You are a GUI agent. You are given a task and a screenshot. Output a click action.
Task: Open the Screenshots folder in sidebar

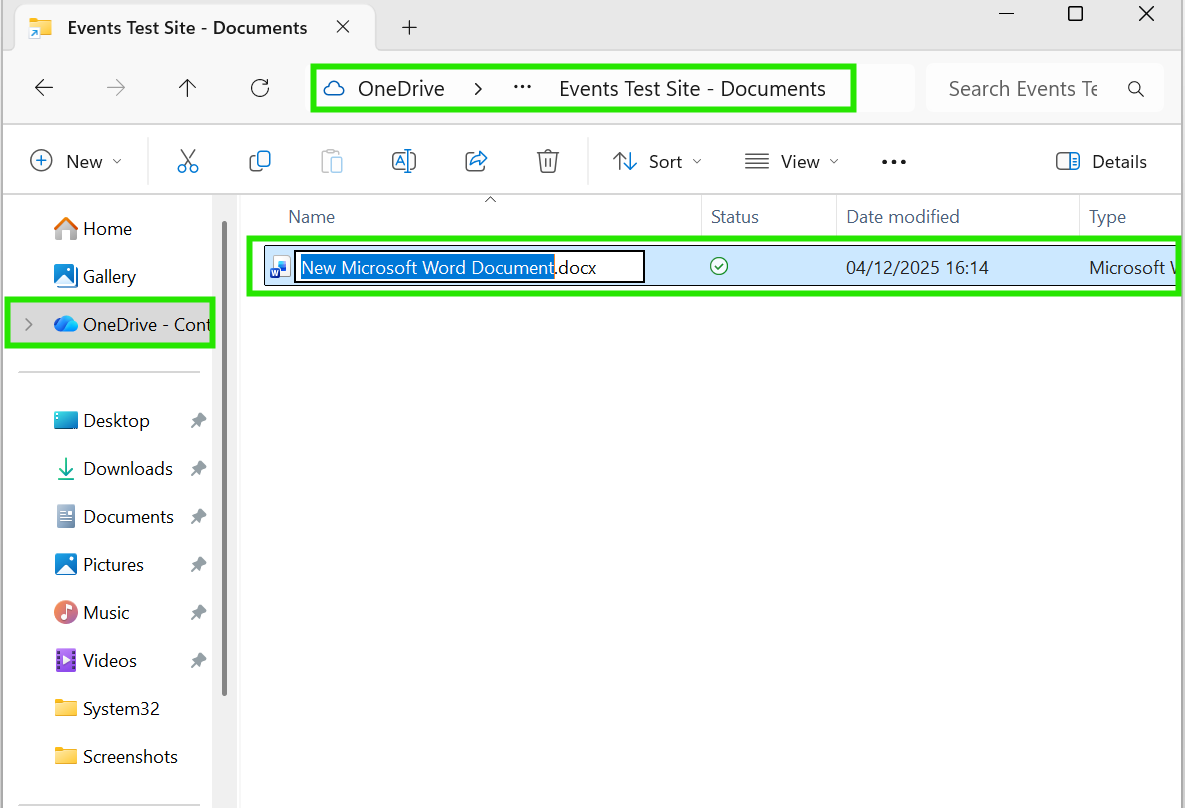coord(116,757)
